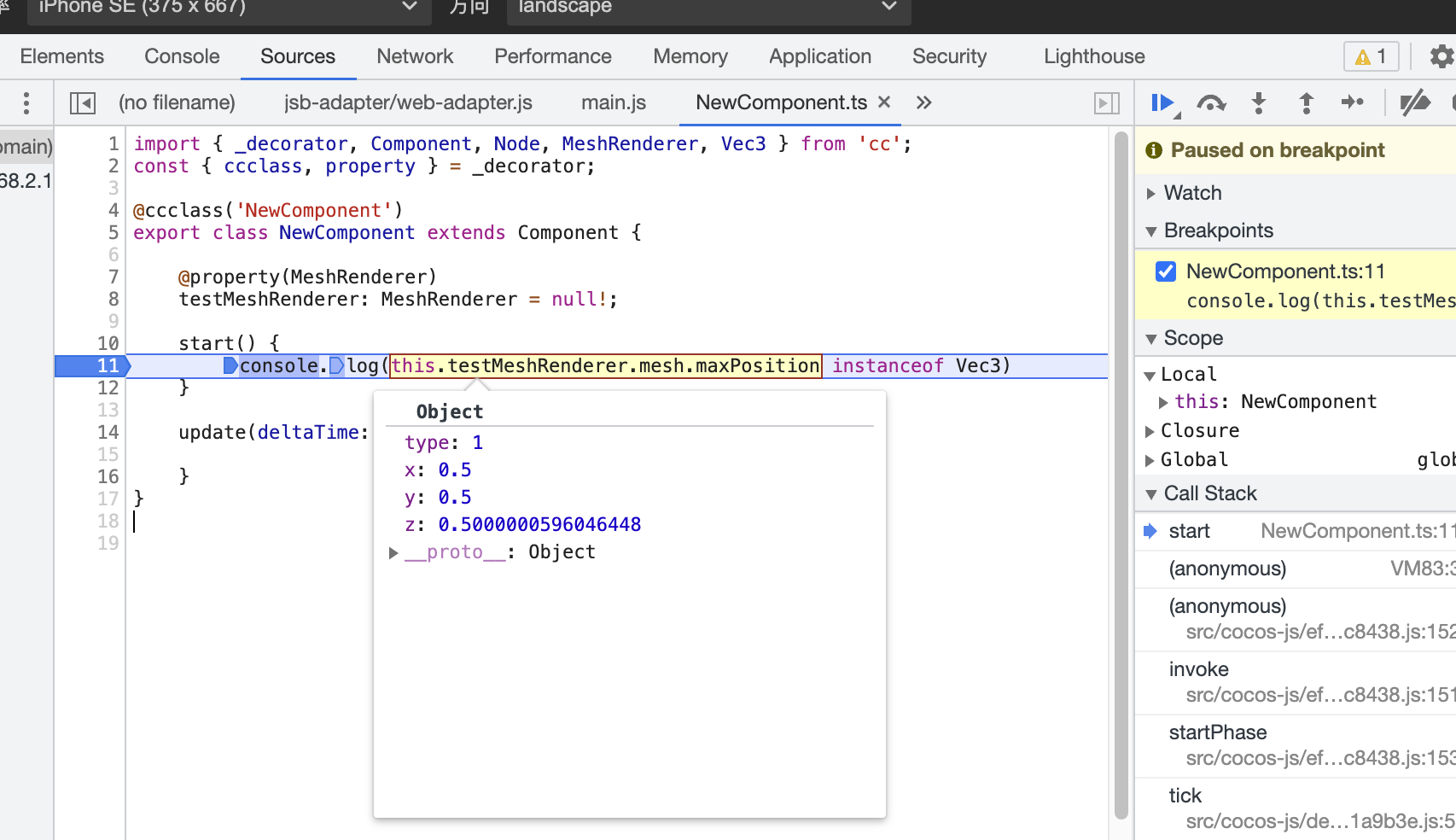Step out of current function

[1307, 102]
